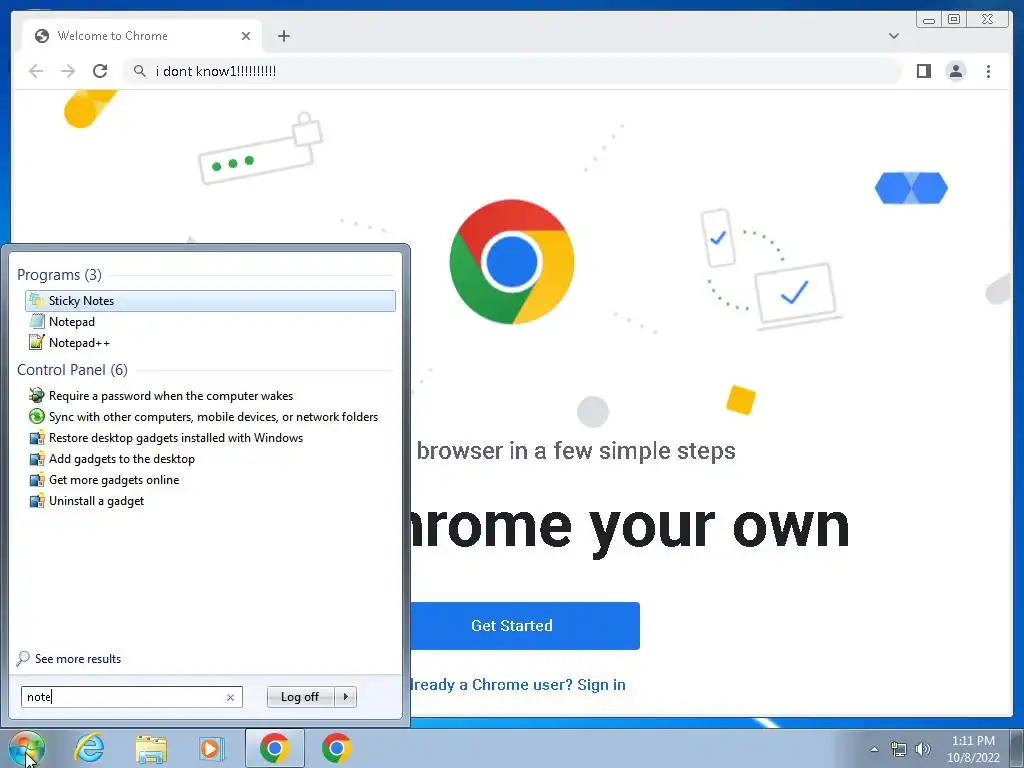The image size is (1024, 768).
Task: Click the Programs (3) header
Action: (59, 275)
